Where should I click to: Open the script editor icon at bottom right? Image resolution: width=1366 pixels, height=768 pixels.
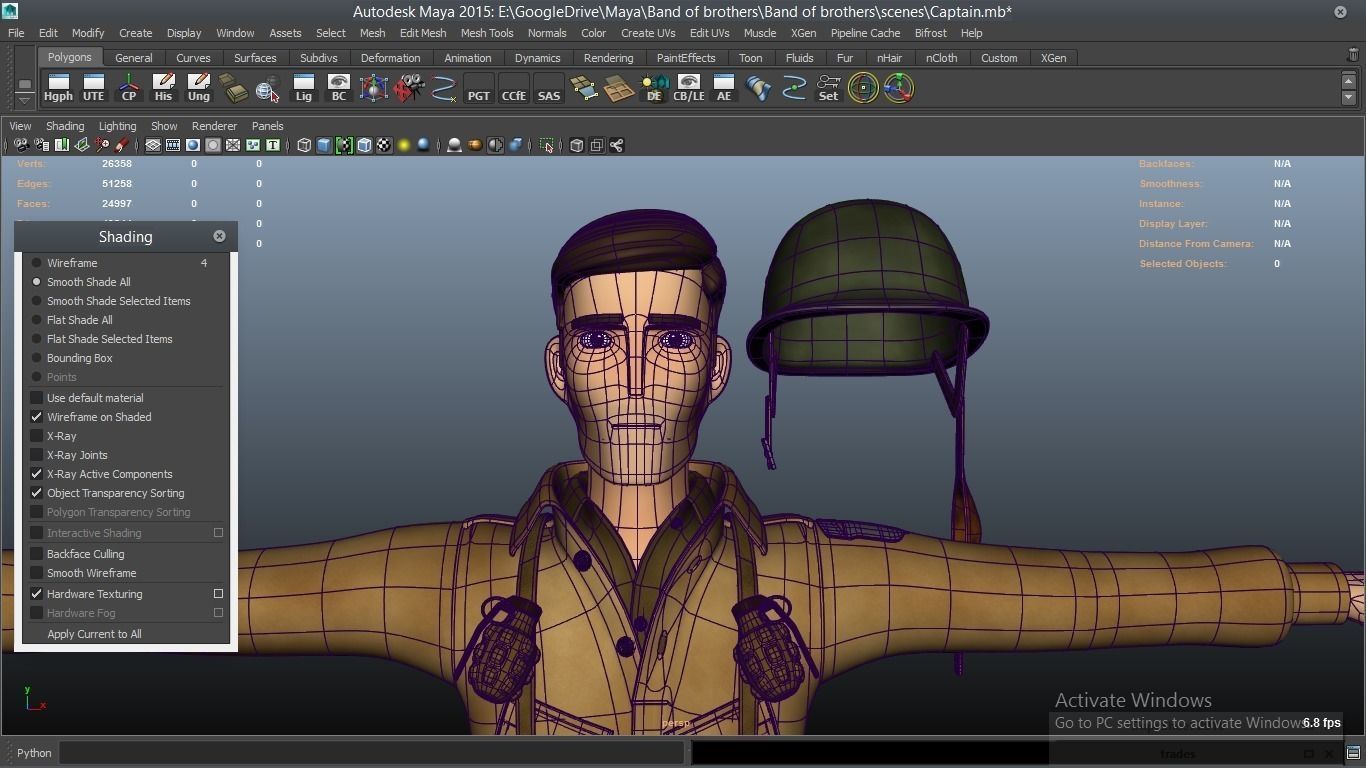tap(1353, 753)
